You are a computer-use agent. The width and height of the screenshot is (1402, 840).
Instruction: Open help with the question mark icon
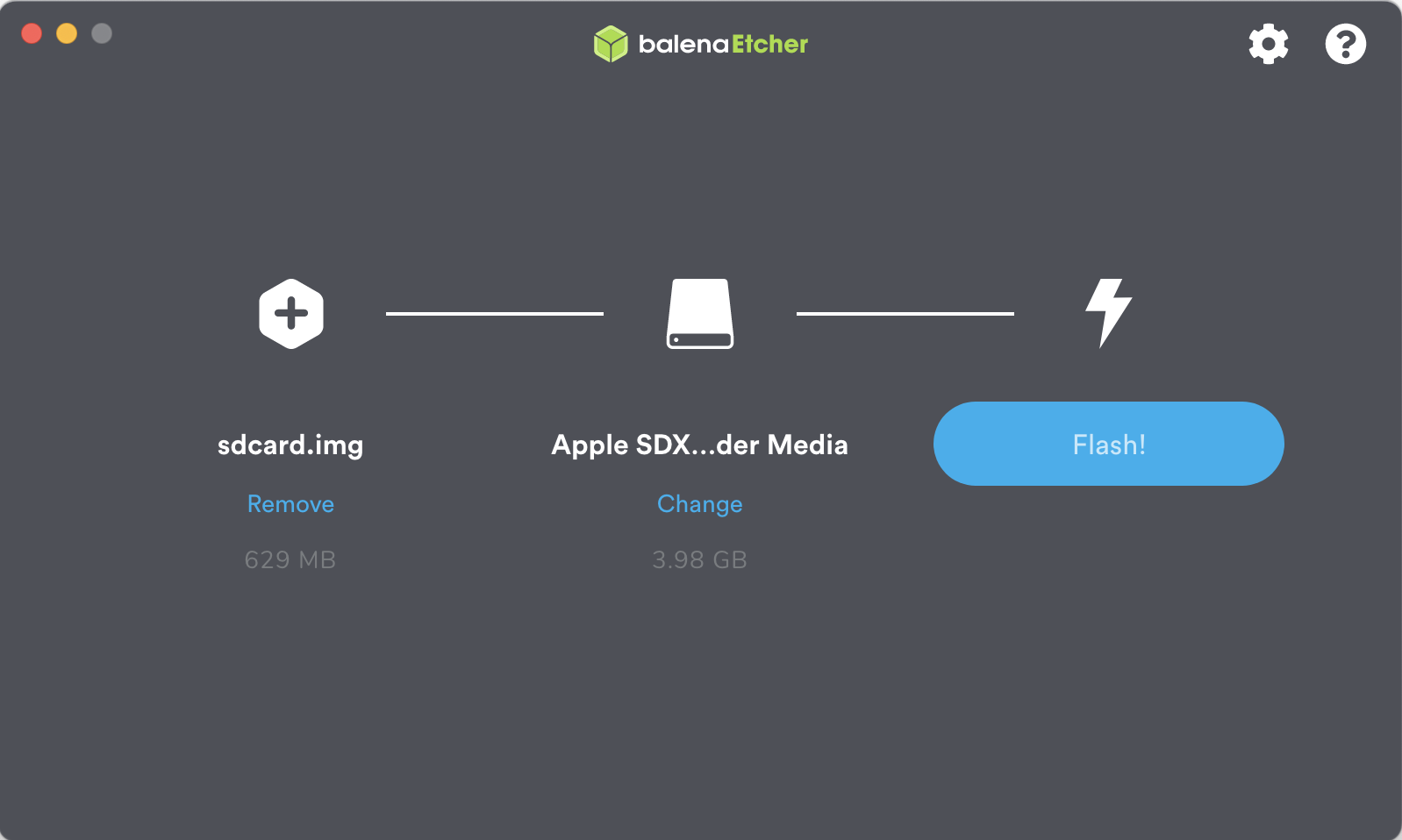pos(1345,44)
